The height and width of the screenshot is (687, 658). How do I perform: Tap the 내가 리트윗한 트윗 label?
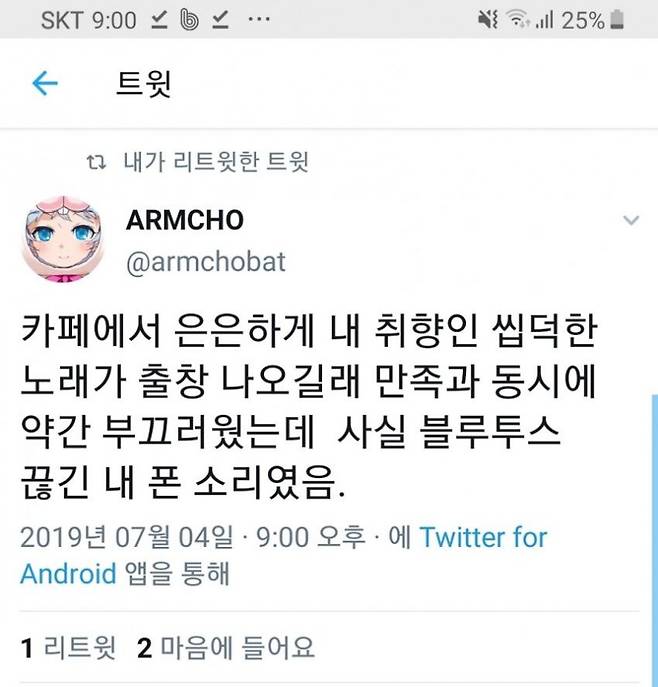(216, 162)
